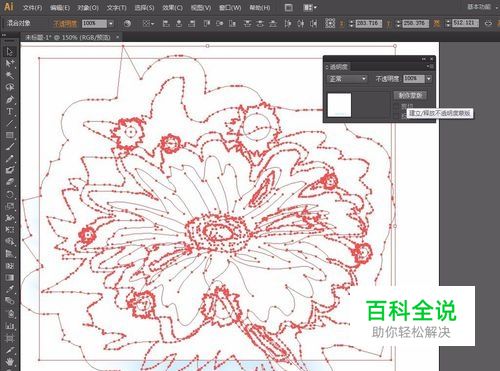Click the reference point grid icon
500x371 pixels.
(330, 23)
